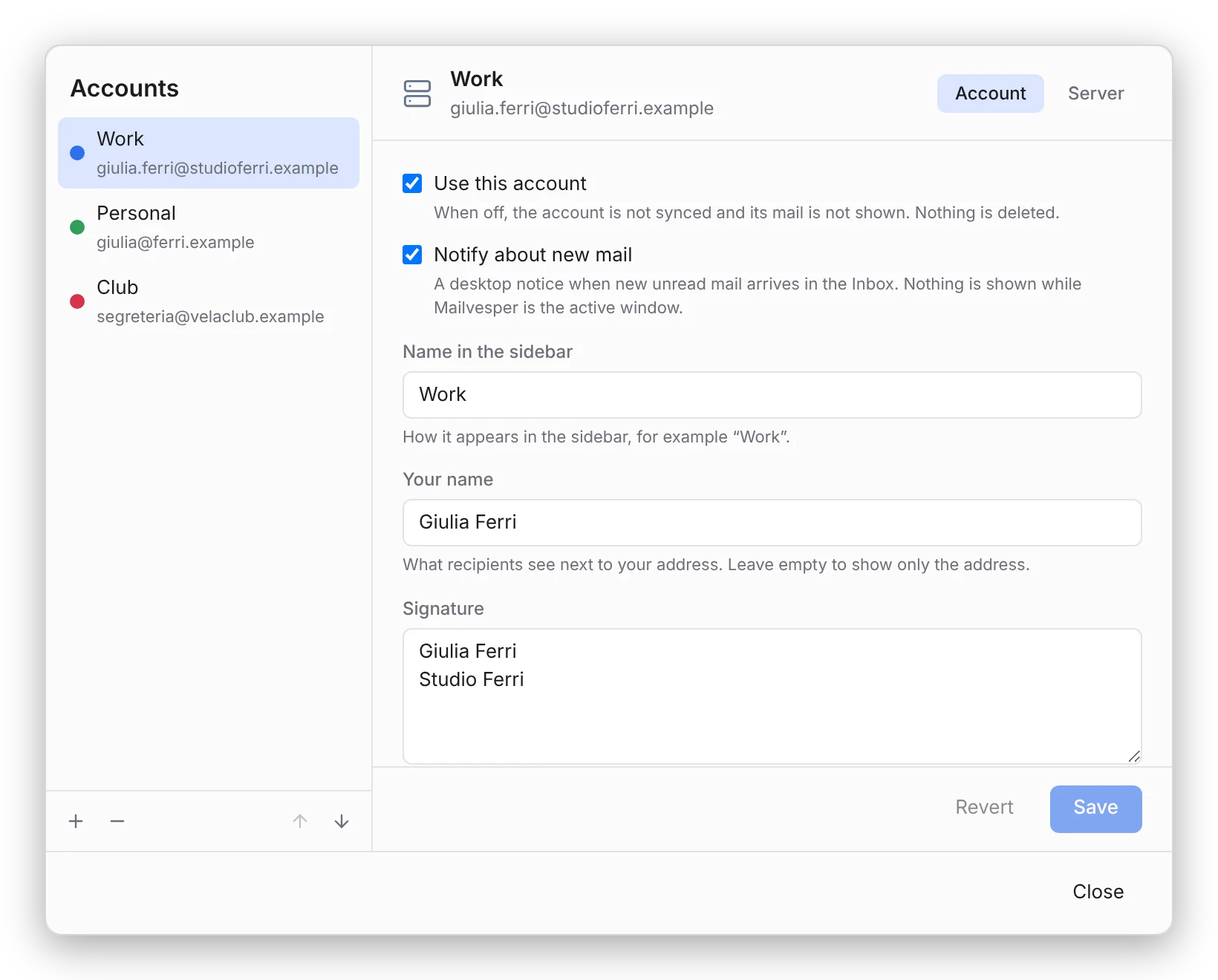Click the 'segreteria@velaclub.example' address
The height and width of the screenshot is (980, 1218).
tap(210, 317)
